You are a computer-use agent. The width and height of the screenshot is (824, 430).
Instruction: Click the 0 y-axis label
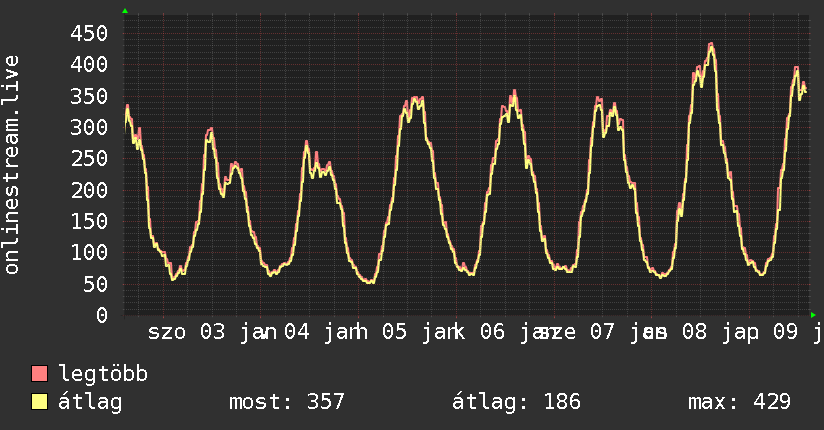pos(102,315)
